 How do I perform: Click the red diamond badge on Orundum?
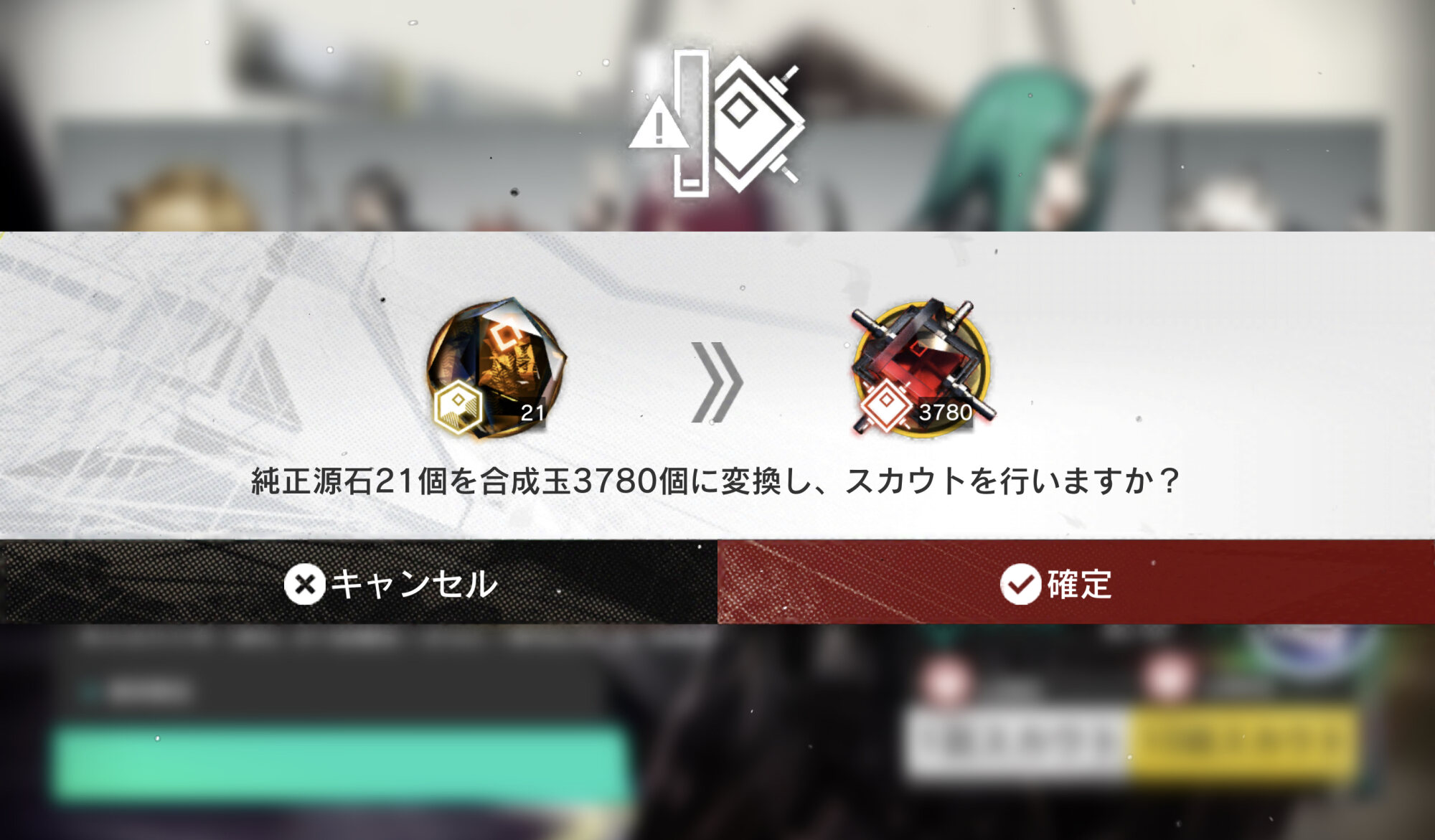tap(885, 406)
